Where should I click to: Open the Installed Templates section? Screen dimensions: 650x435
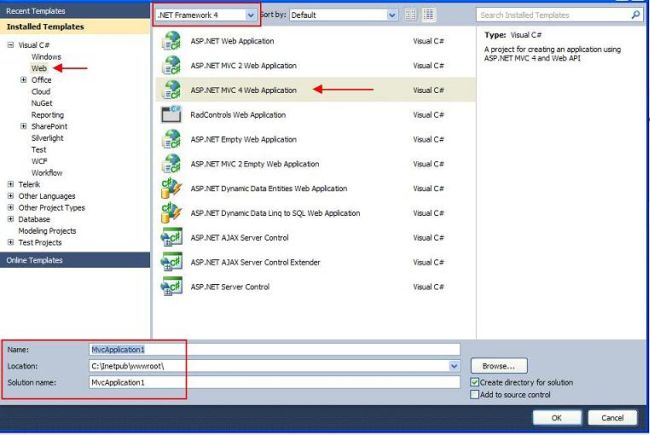75,27
